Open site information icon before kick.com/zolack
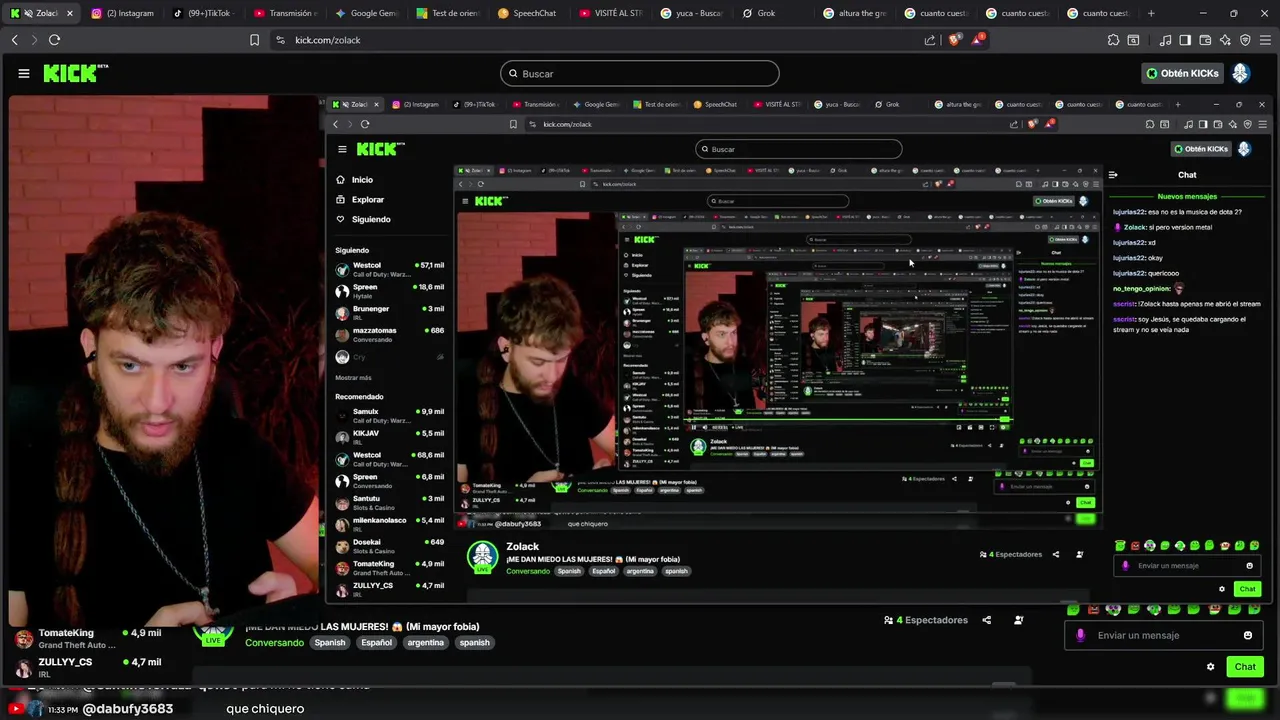The image size is (1280, 720). [280, 40]
